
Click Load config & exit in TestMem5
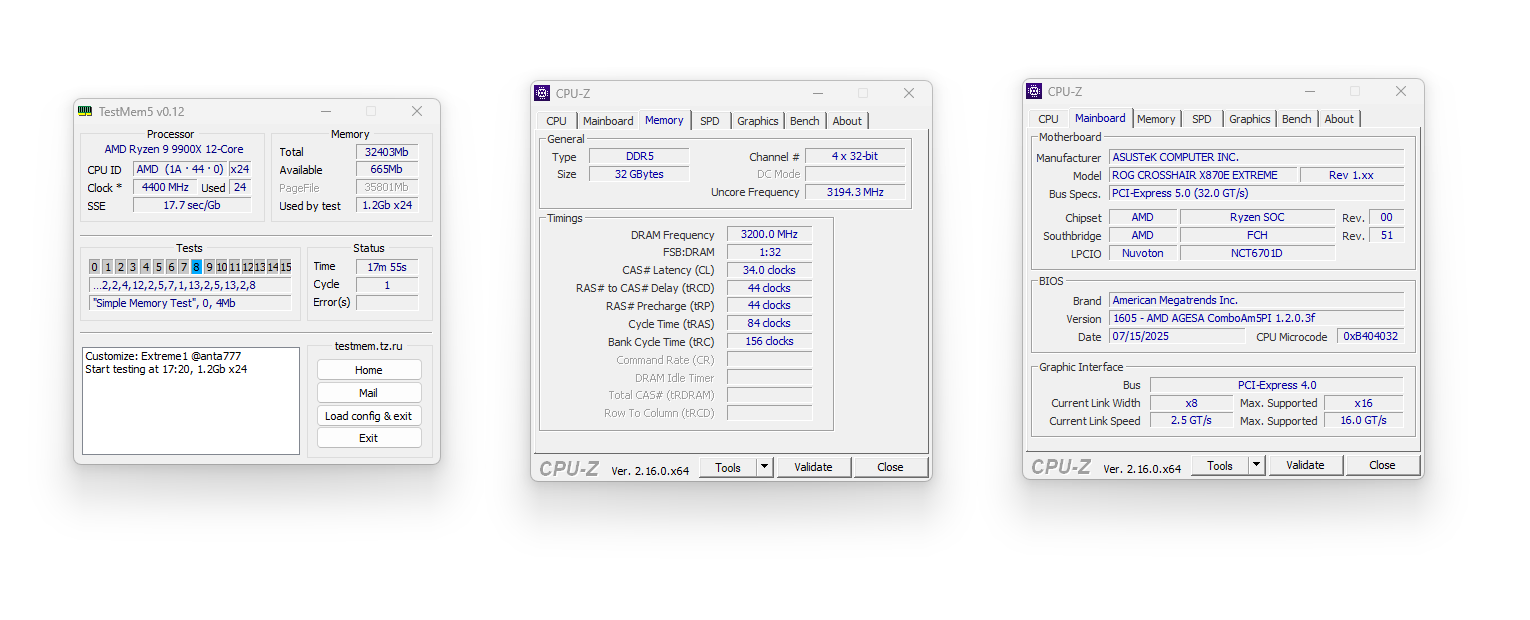[369, 416]
